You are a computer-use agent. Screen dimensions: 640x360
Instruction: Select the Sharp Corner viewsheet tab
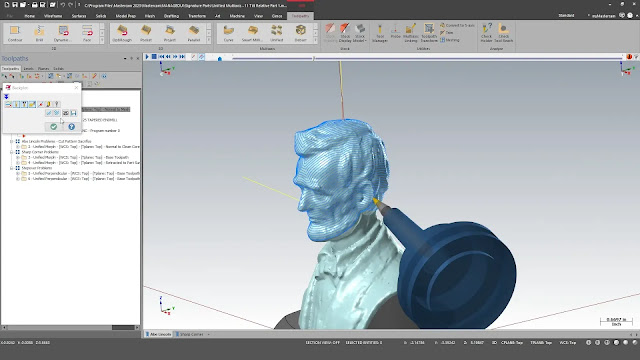189,334
